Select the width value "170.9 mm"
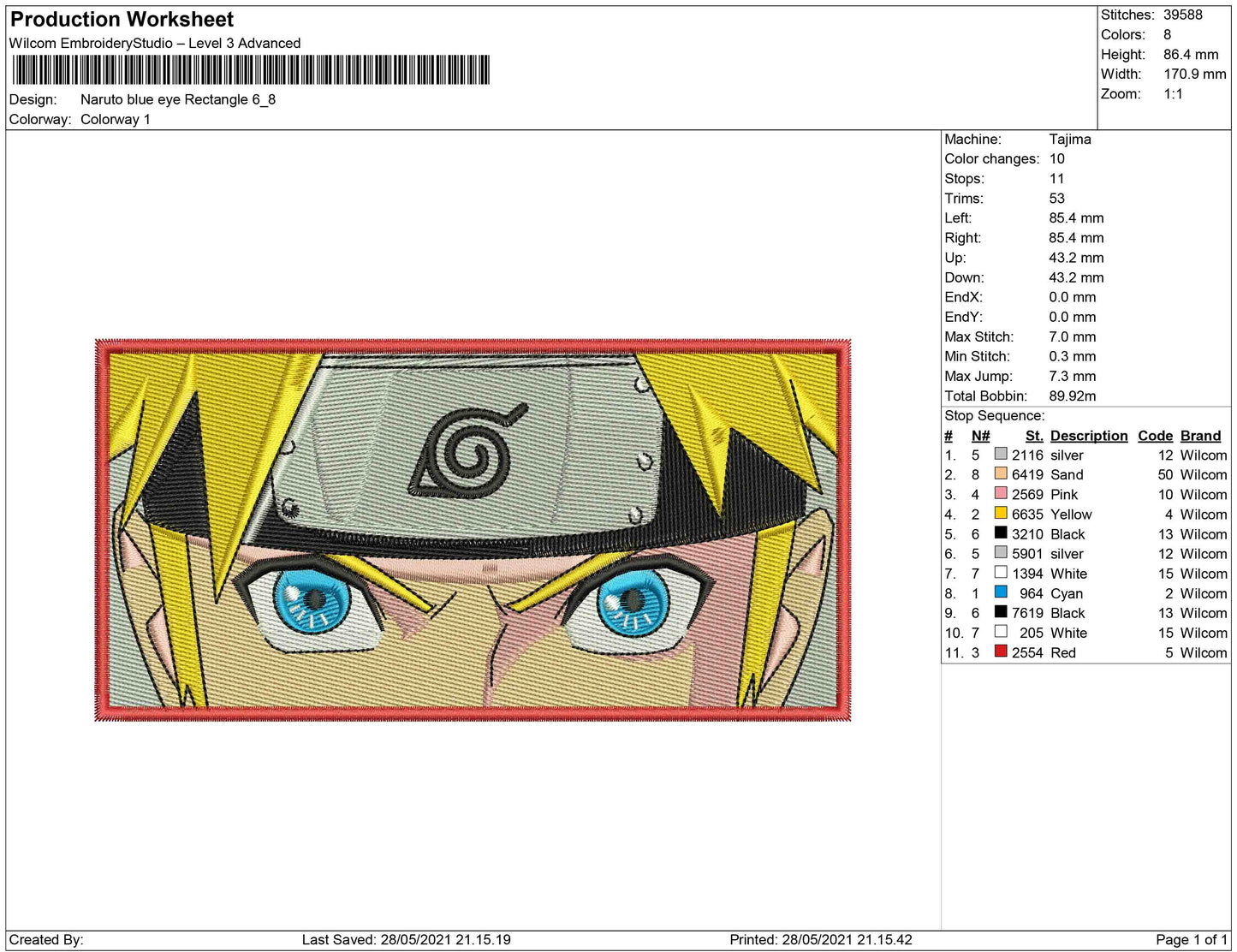The width and height of the screenshot is (1237, 952). coord(1195,74)
